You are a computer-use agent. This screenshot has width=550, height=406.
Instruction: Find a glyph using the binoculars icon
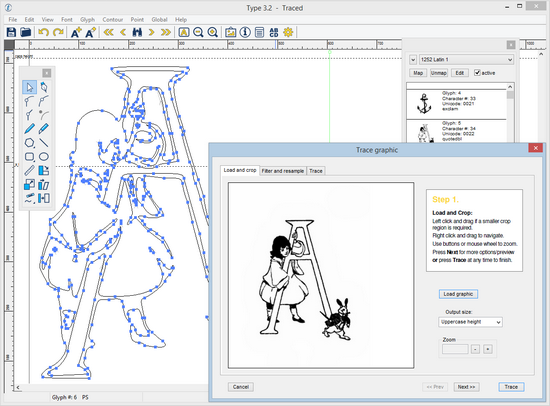pos(137,32)
